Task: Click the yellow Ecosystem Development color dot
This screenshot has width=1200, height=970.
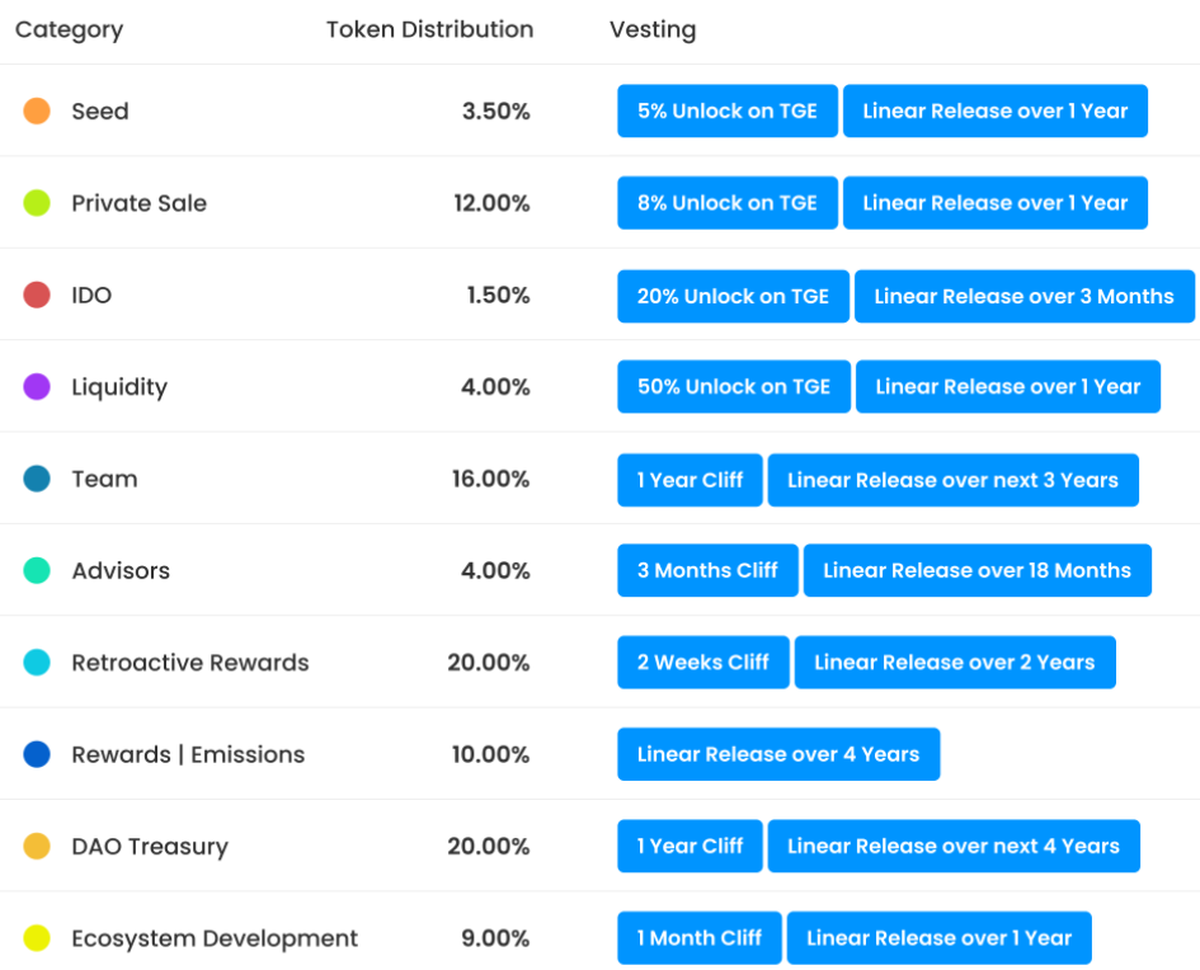Action: [x=37, y=939]
